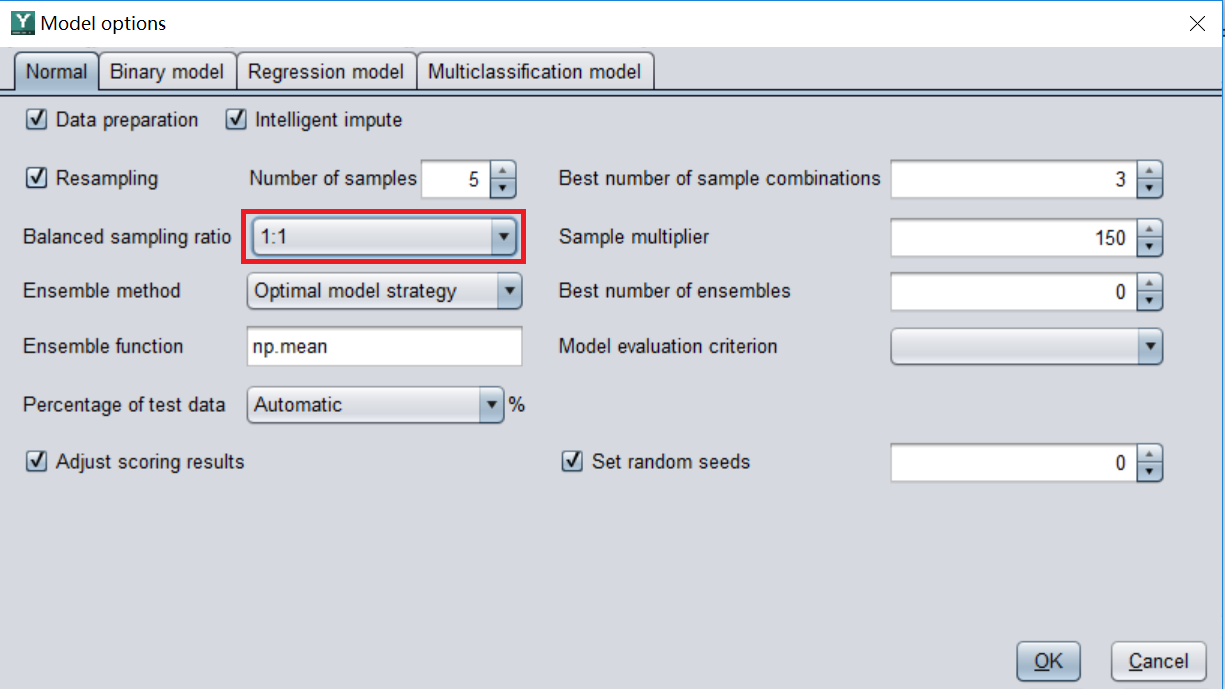Viewport: 1225px width, 689px height.
Task: Expand the Ensemble method dropdown
Action: click(510, 292)
